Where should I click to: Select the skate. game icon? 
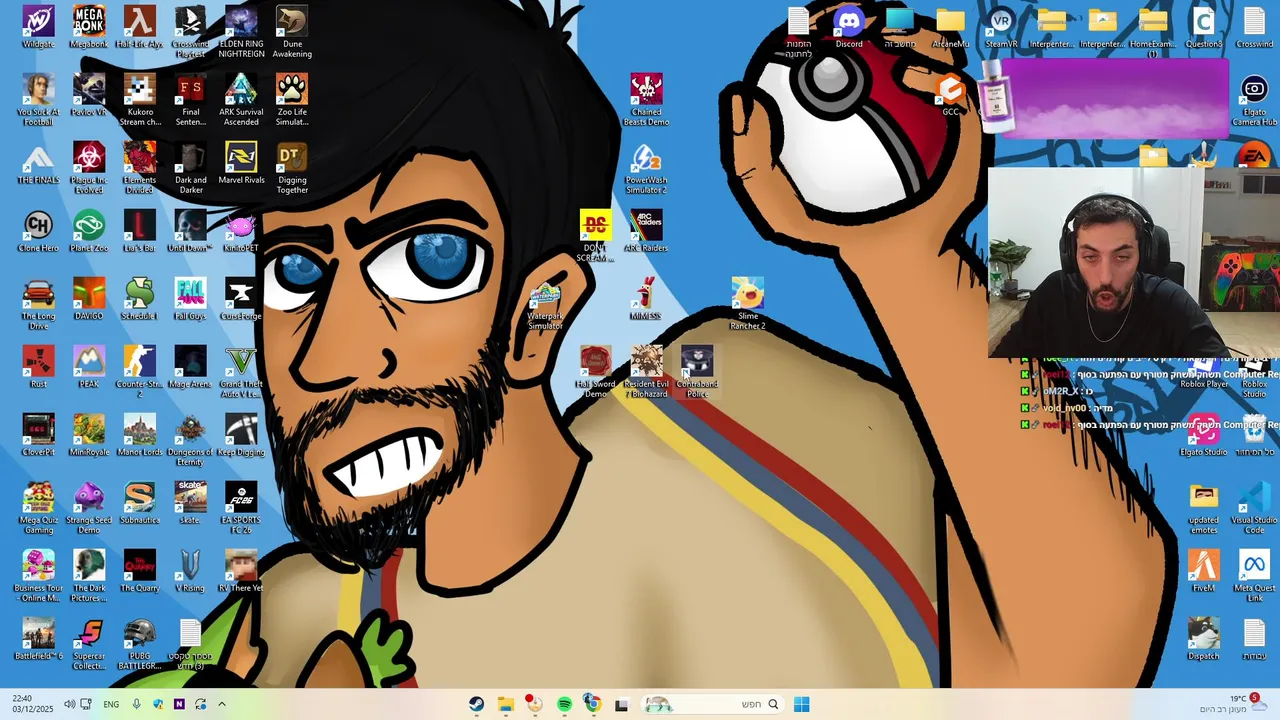click(190, 503)
